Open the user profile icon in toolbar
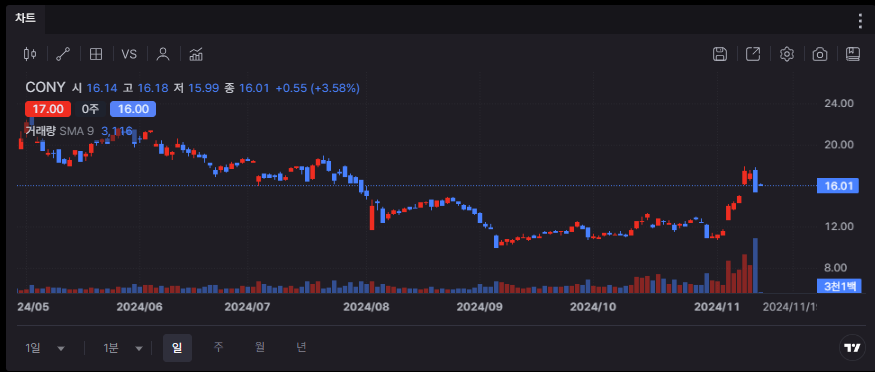875x372 pixels. (163, 54)
